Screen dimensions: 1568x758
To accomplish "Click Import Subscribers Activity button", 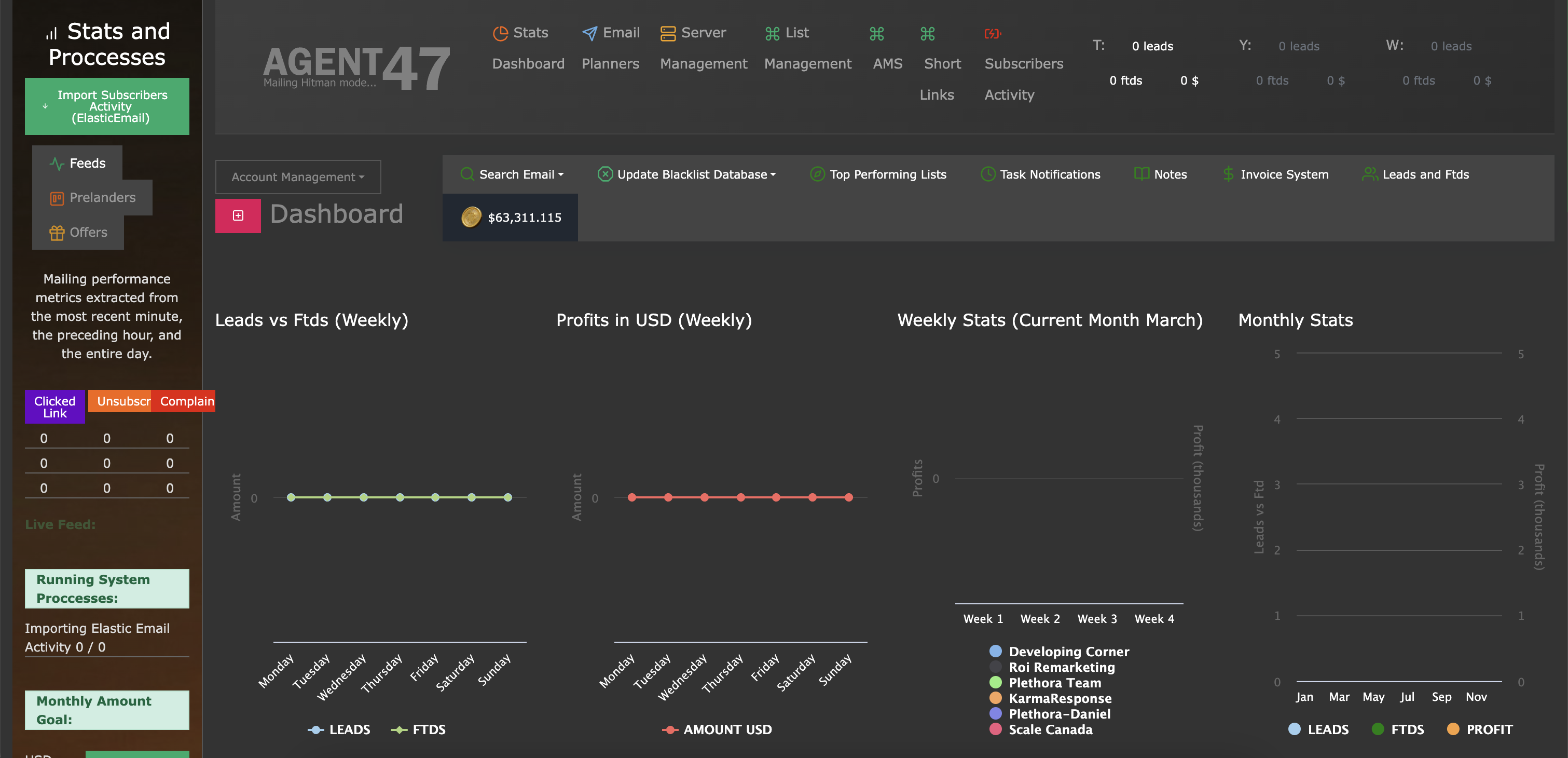I will [x=107, y=106].
